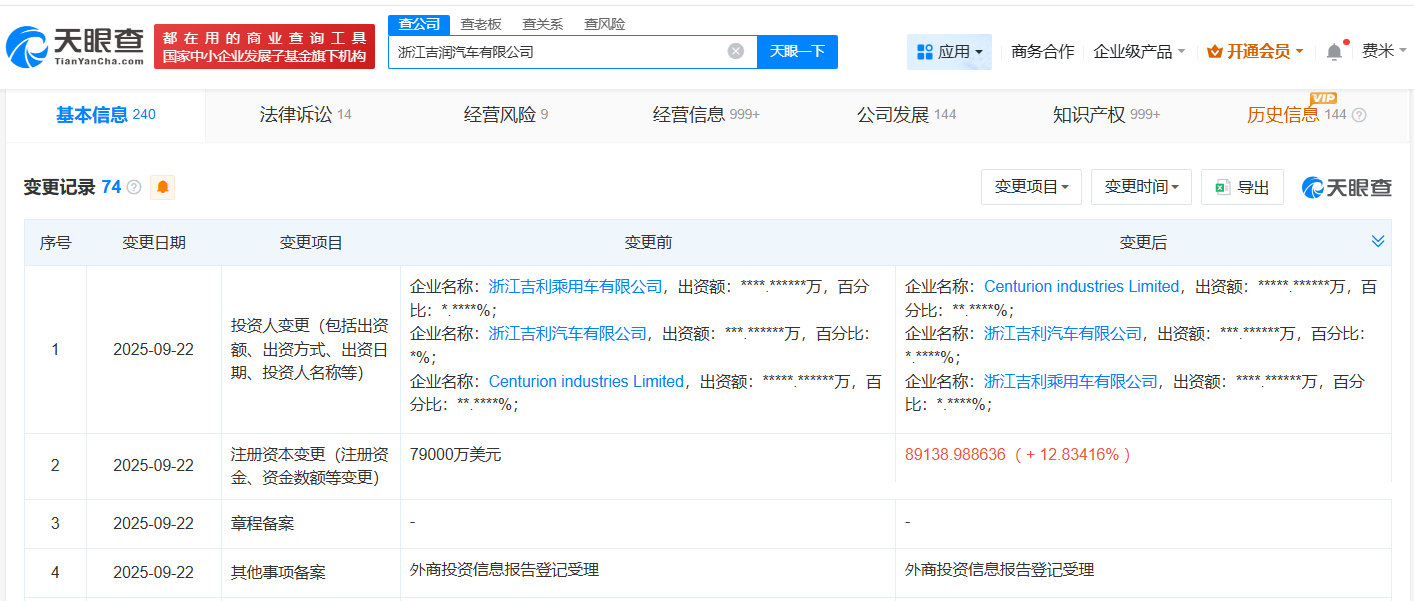Switch to the 基本信息 tab

click(106, 115)
